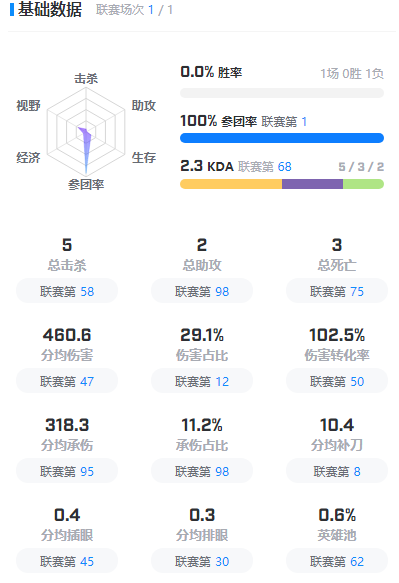Click the 联赛第 75 badge under 总死亡
This screenshot has width=399, height=583.
(337, 291)
